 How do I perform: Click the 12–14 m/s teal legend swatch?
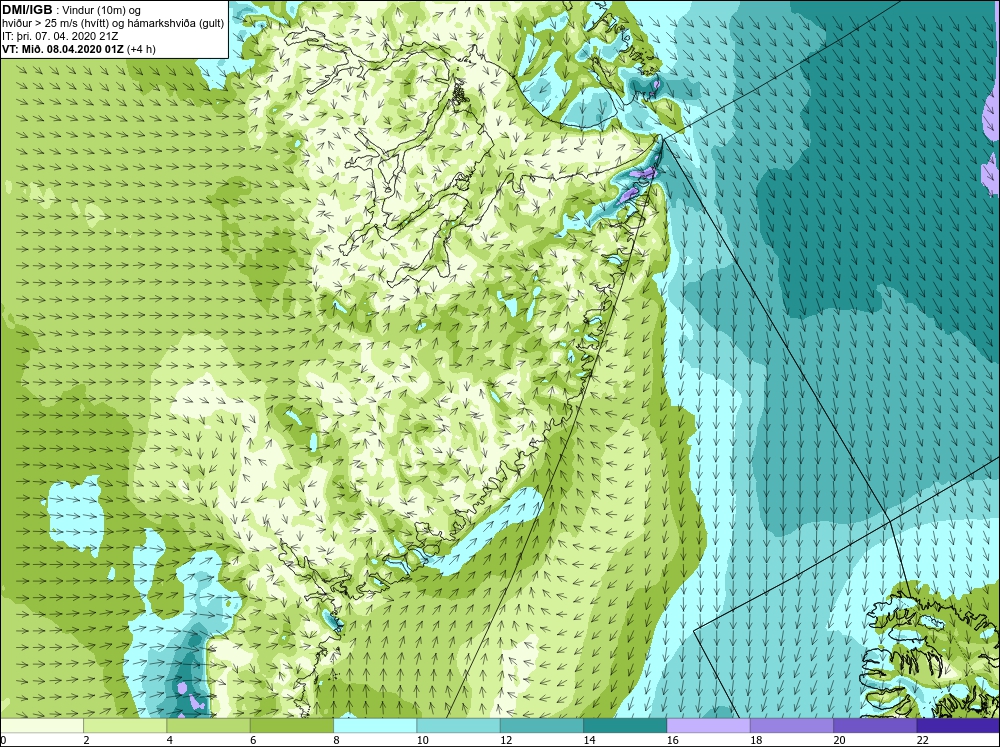pyautogui.click(x=541, y=725)
